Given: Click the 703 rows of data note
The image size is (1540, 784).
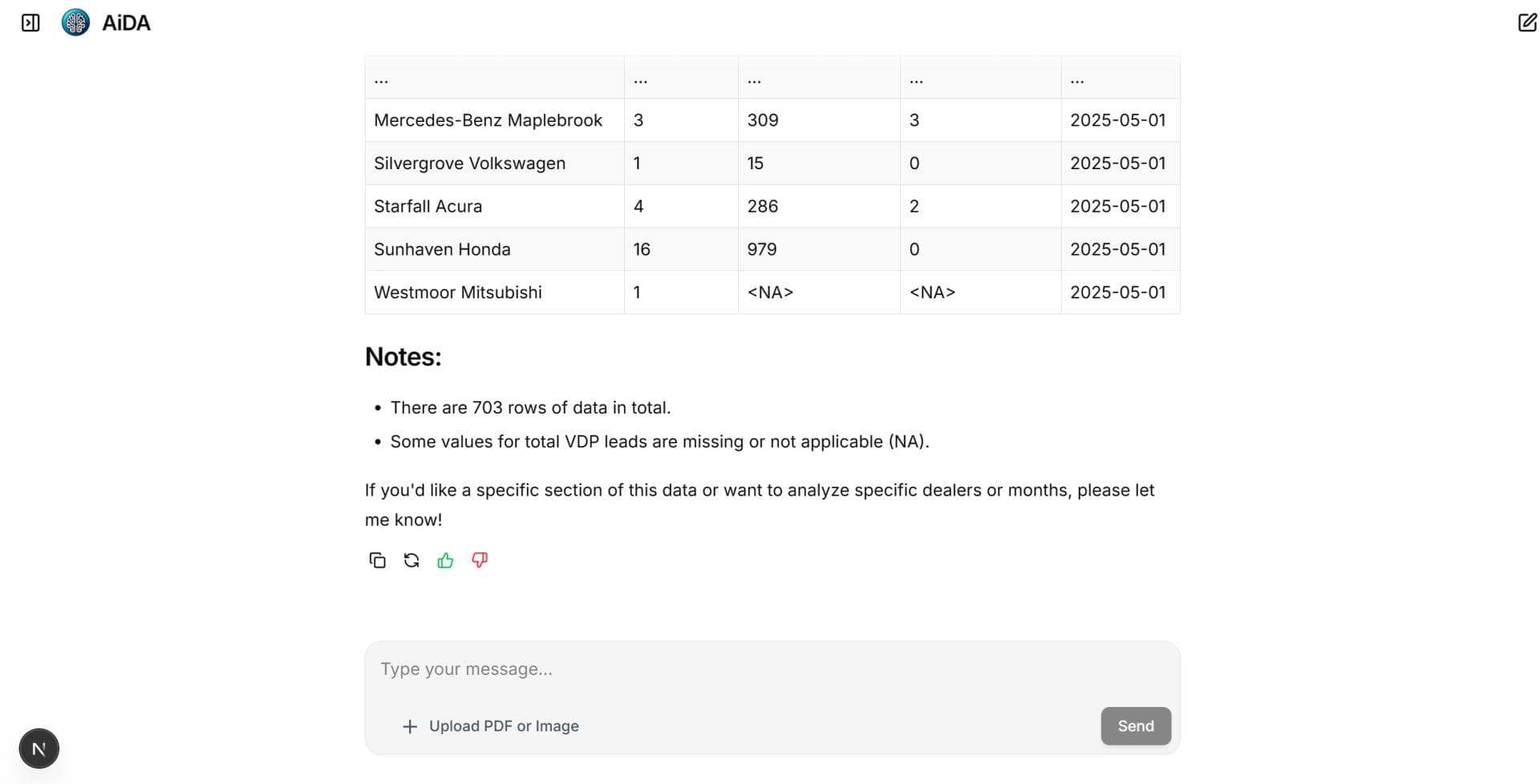Looking at the screenshot, I should click(x=530, y=408).
